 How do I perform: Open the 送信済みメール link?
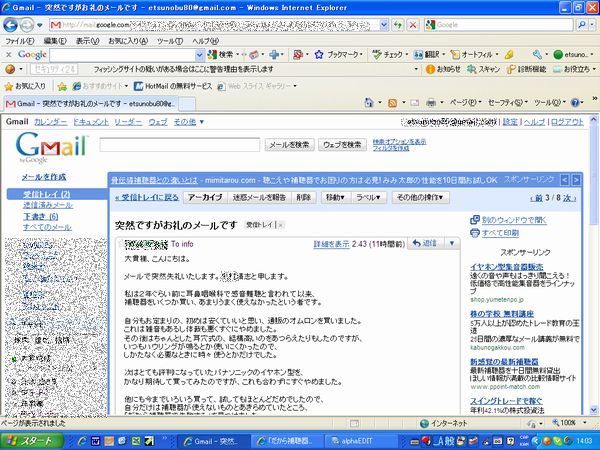pos(48,205)
